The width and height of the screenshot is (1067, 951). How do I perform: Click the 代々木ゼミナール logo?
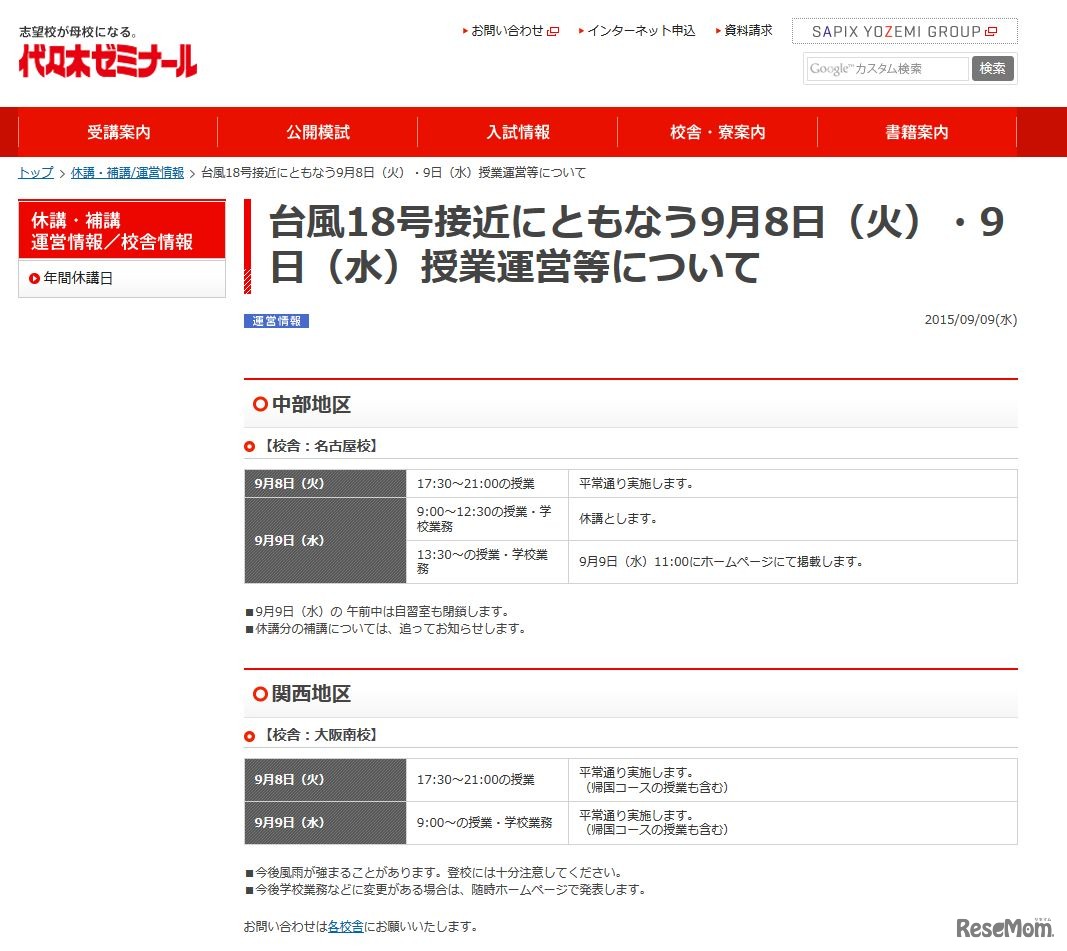pos(103,57)
